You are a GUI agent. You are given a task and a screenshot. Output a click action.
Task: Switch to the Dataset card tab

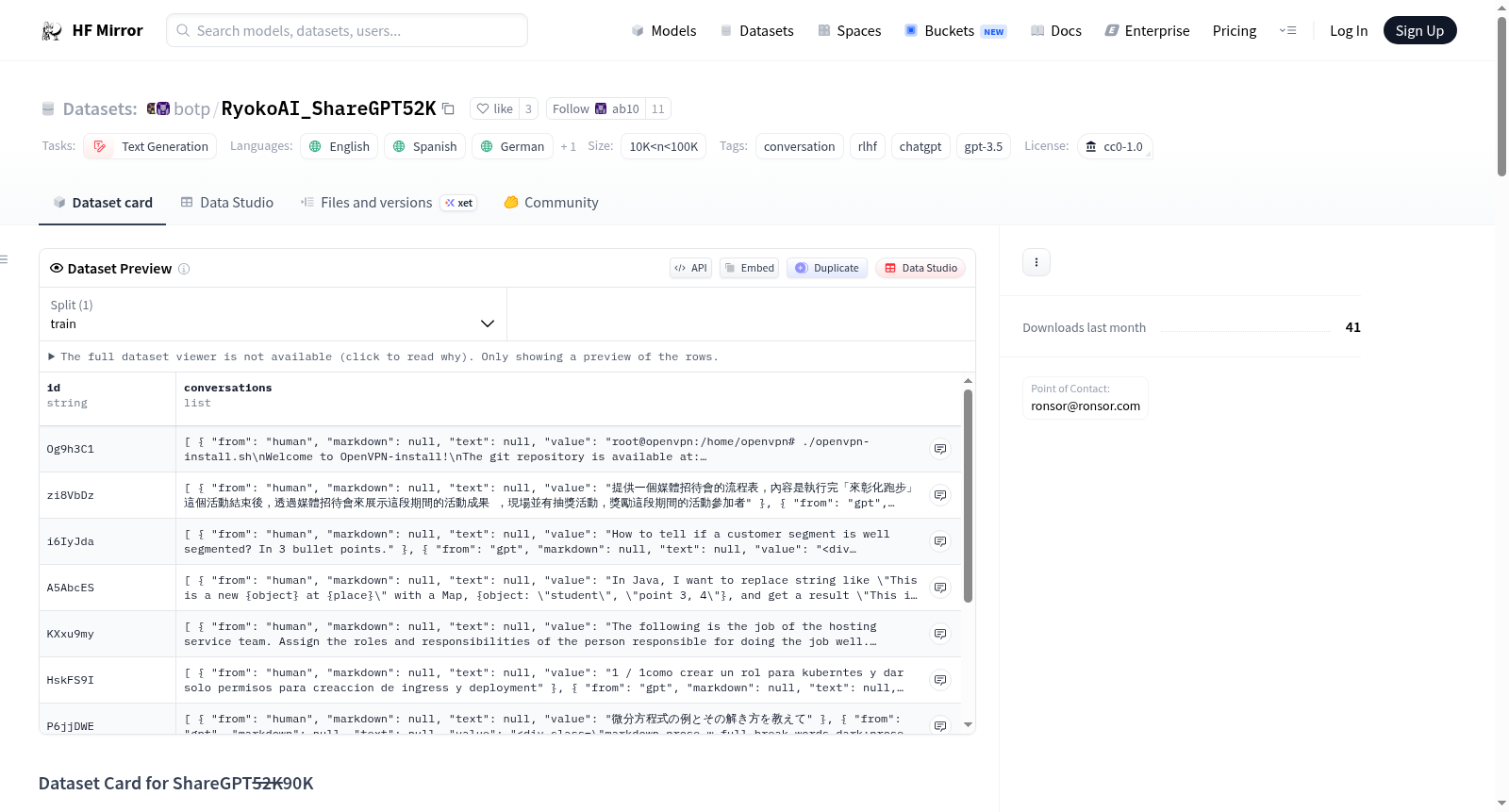(102, 203)
